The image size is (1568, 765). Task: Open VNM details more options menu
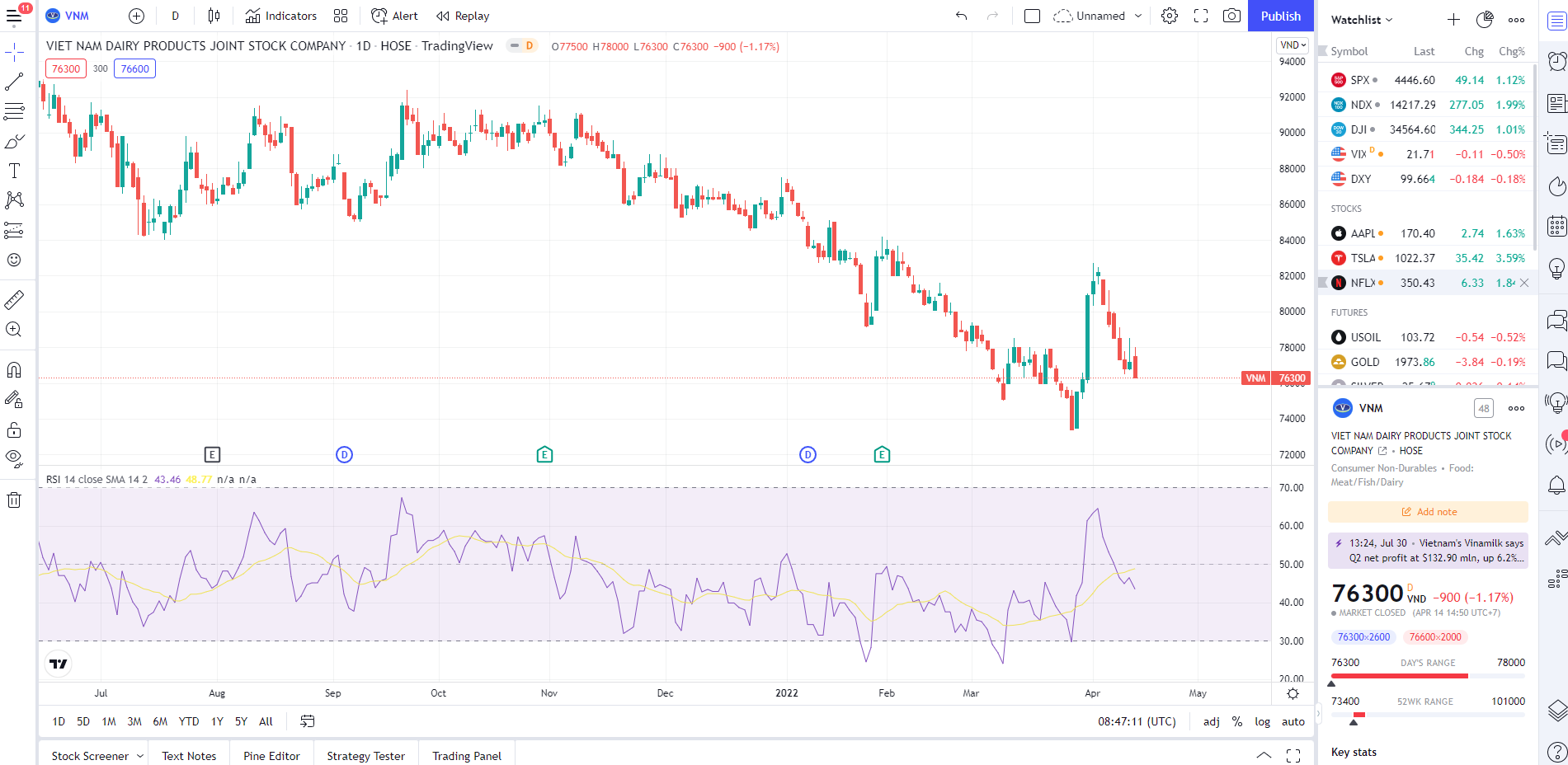click(1516, 408)
